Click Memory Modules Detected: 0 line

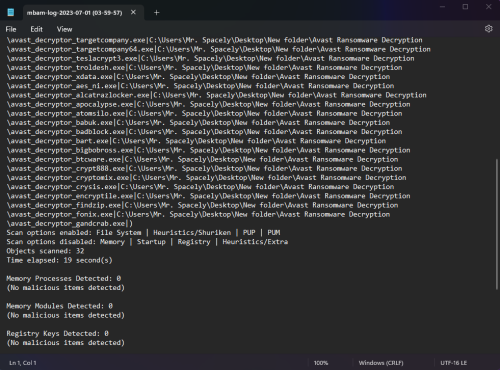point(60,306)
